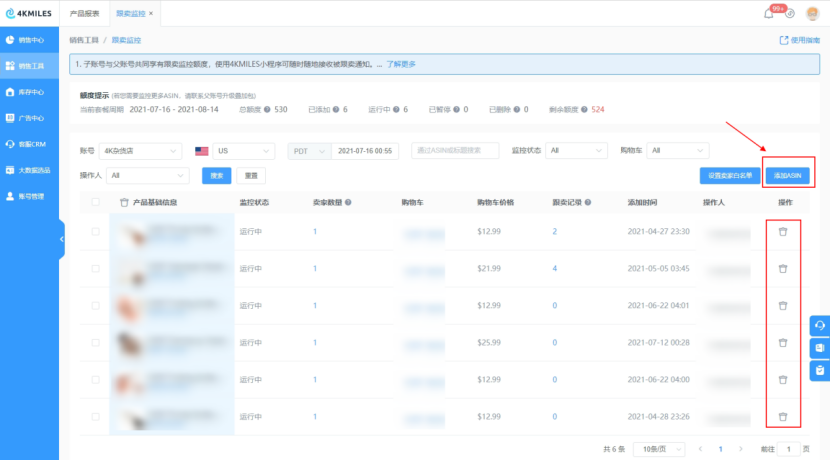Click the ASIN or title search field

455,151
